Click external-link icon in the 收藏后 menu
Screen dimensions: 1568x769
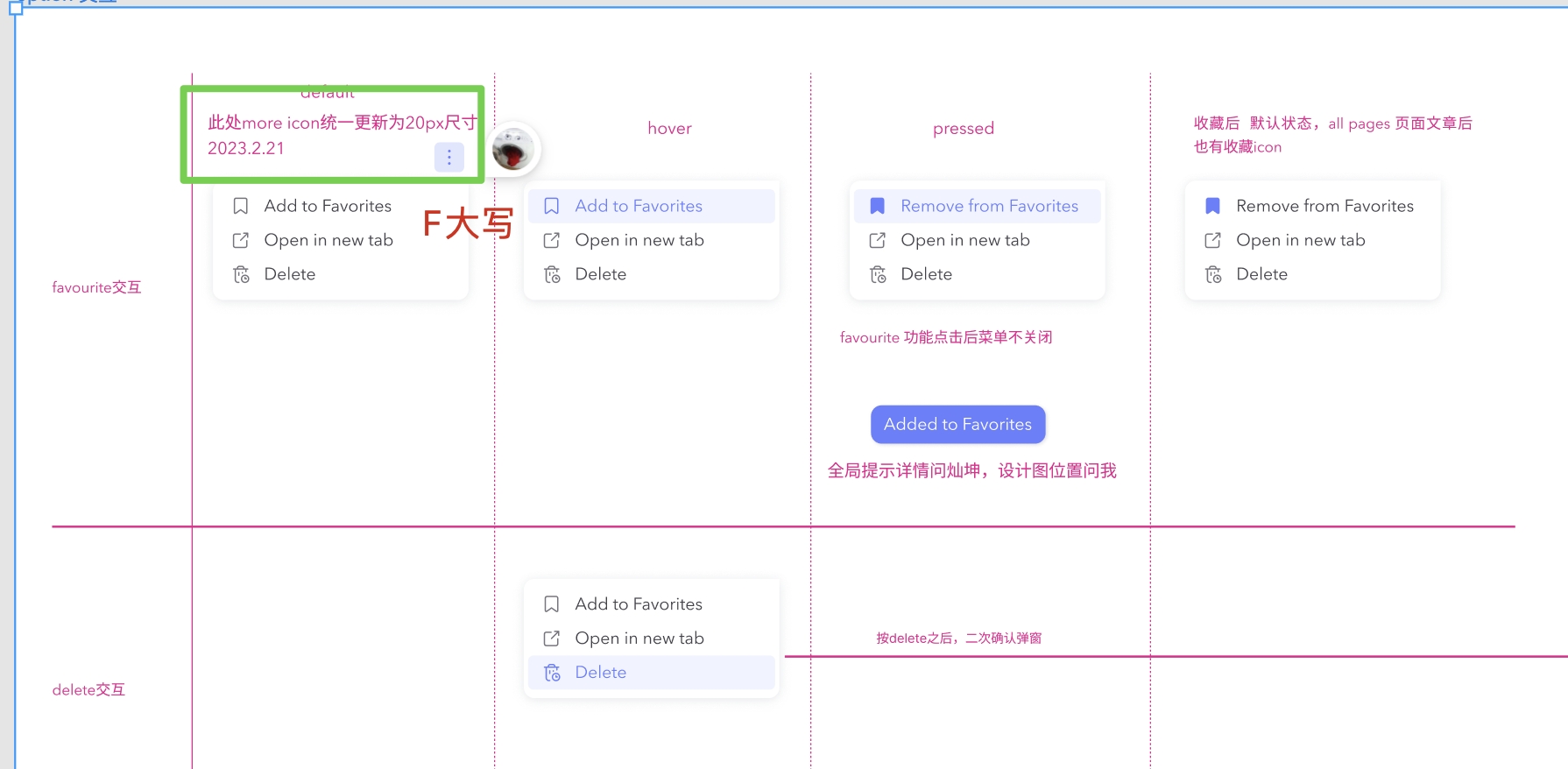(1213, 240)
